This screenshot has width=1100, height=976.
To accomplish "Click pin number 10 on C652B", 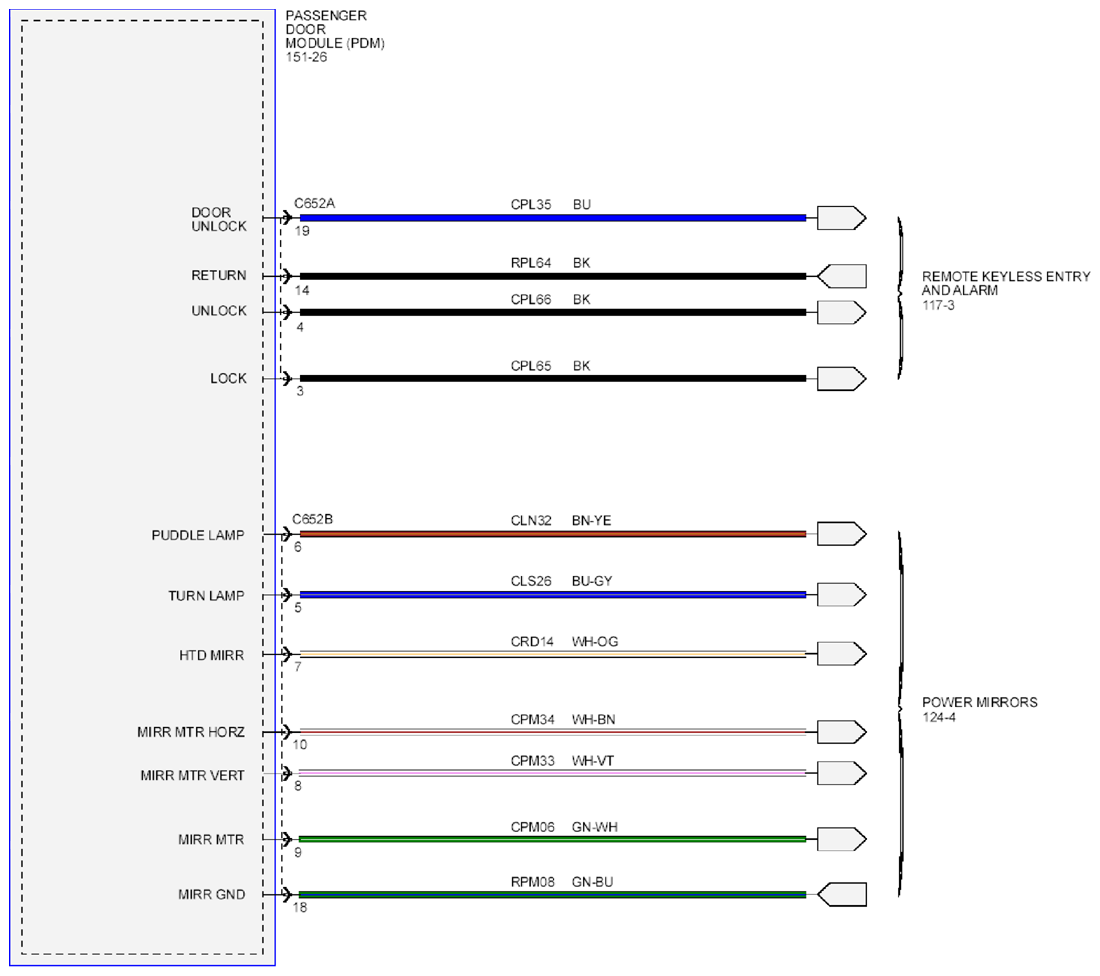I will (x=300, y=745).
